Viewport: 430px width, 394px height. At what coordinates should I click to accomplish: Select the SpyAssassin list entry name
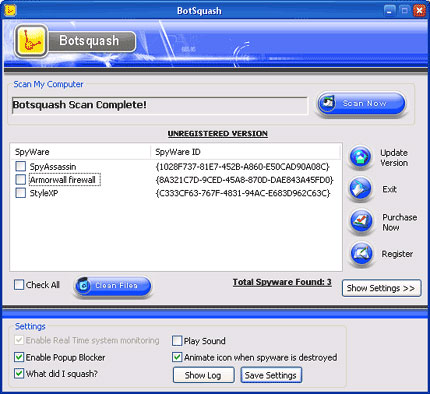pos(53,166)
